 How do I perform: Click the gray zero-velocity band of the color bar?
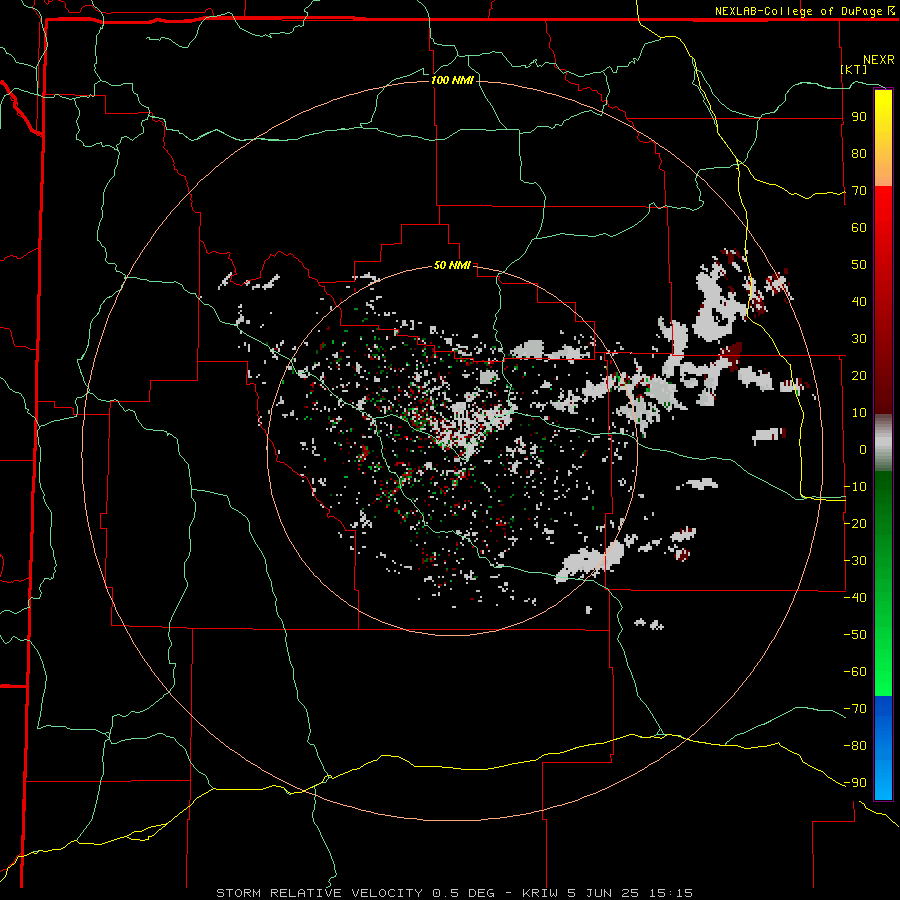[x=883, y=443]
